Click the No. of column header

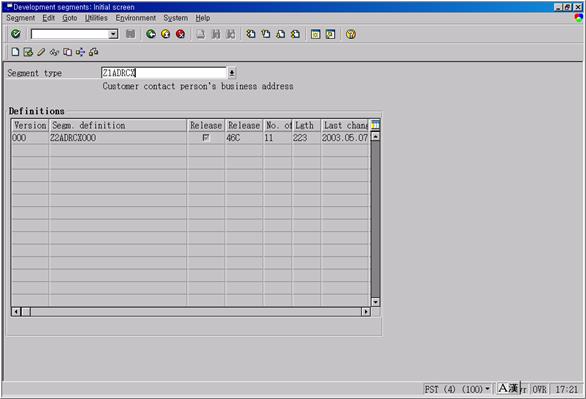coord(278,126)
